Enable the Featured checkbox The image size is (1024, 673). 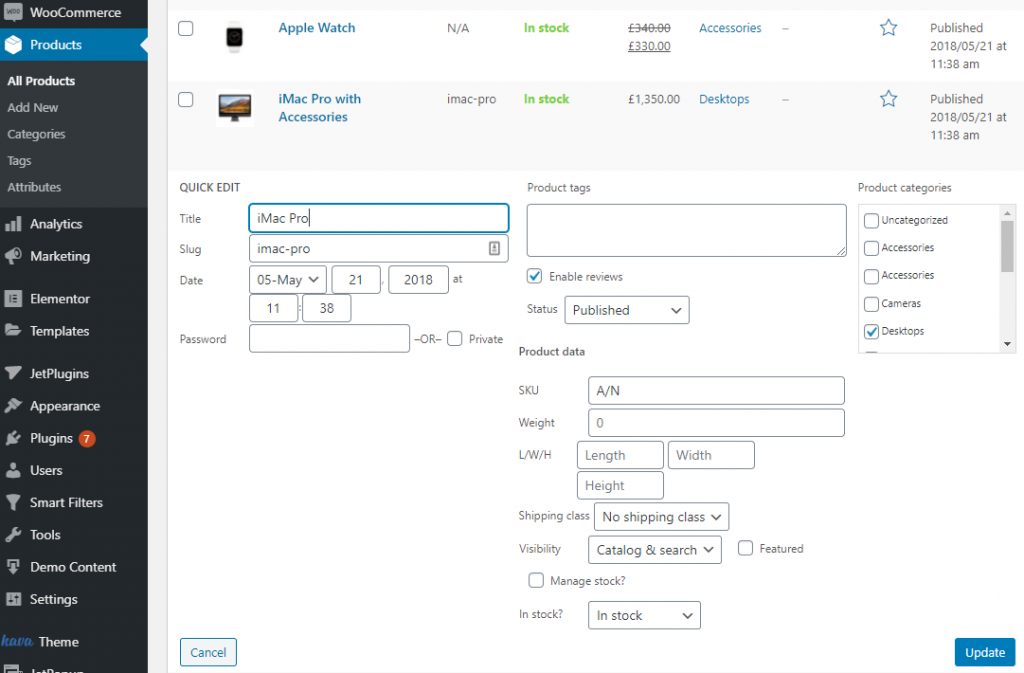tap(745, 548)
